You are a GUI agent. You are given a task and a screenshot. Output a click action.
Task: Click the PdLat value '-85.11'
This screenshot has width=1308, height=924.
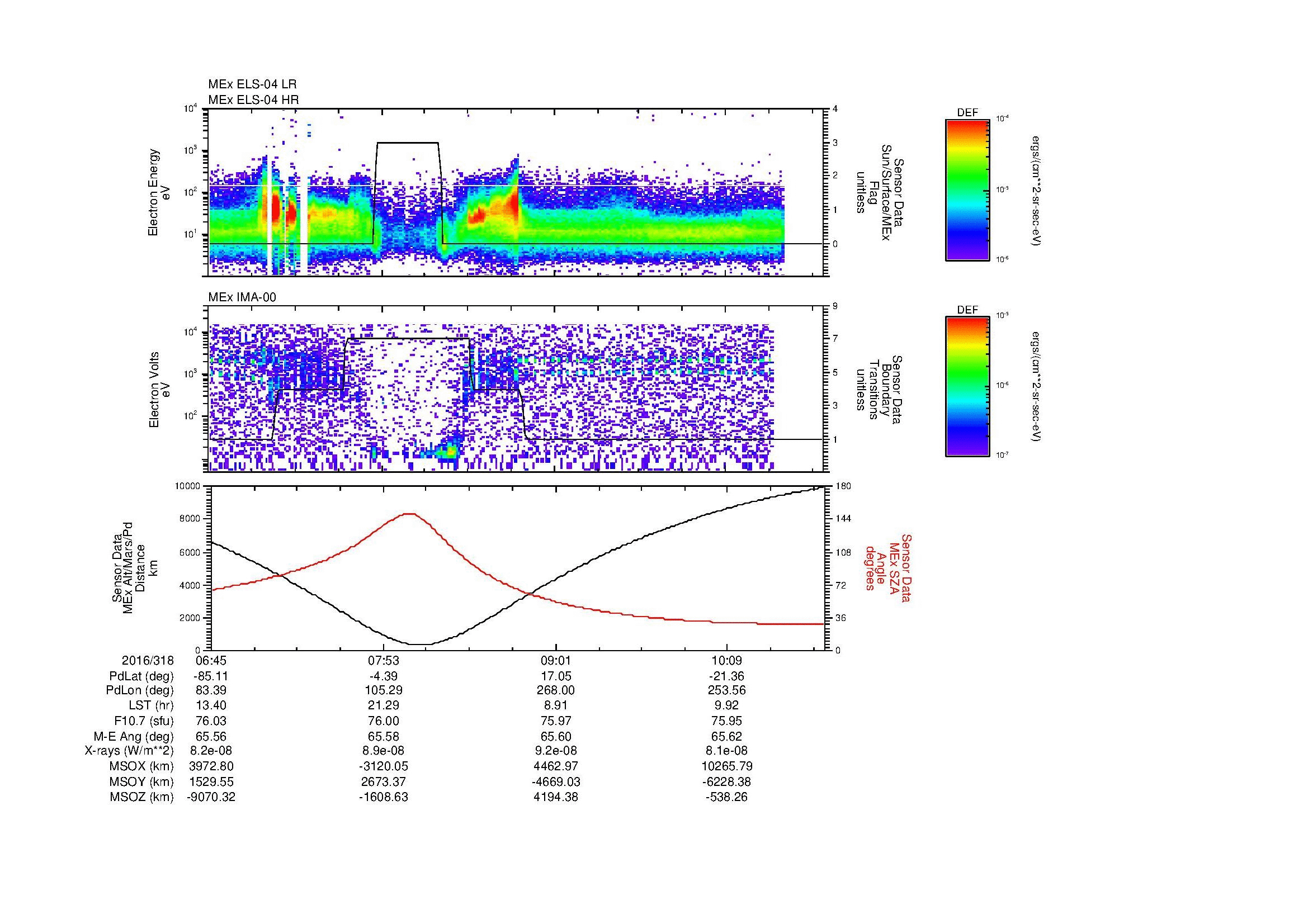[211, 676]
